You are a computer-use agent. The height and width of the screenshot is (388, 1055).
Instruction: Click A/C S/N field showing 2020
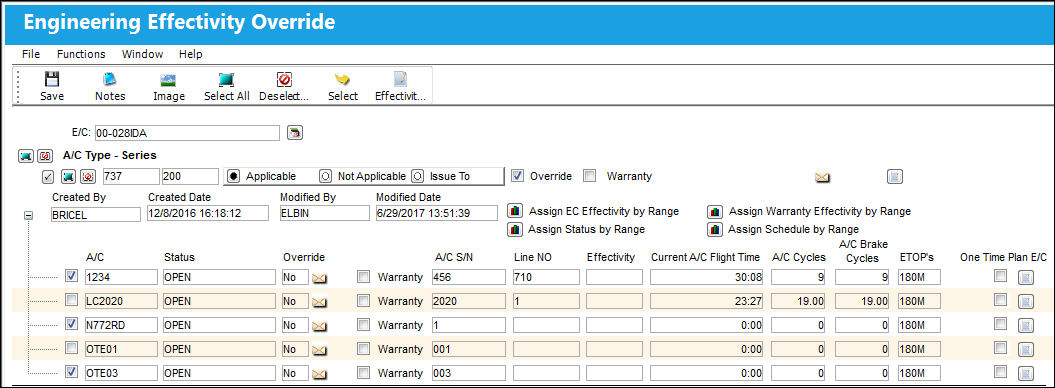468,301
